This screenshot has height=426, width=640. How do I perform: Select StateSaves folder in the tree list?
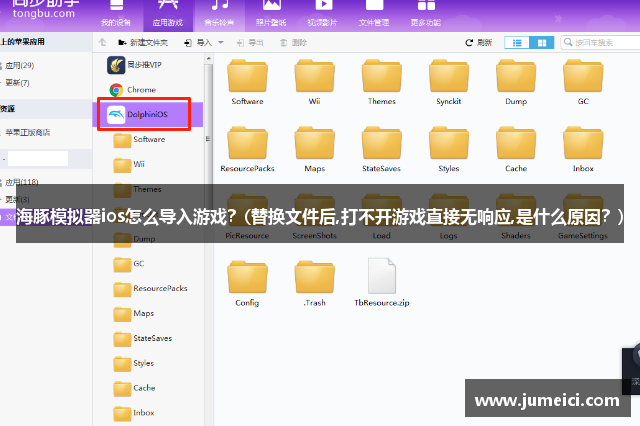point(143,339)
